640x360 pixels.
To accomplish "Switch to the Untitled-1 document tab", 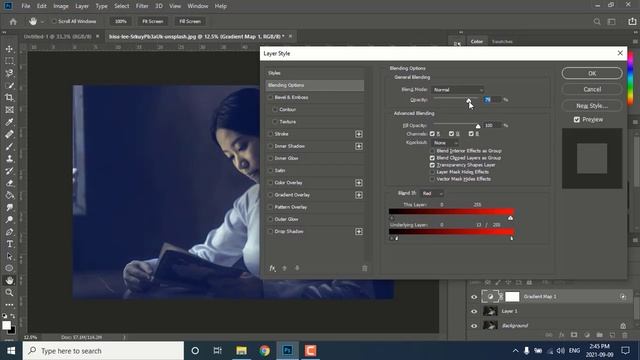I will click(x=58, y=36).
